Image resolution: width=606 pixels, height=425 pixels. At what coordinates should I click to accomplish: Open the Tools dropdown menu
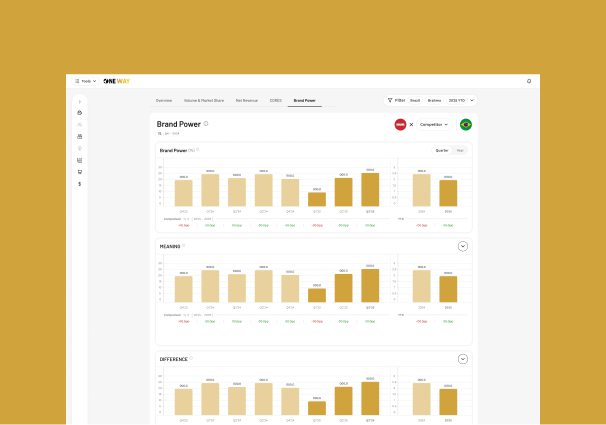[85, 81]
